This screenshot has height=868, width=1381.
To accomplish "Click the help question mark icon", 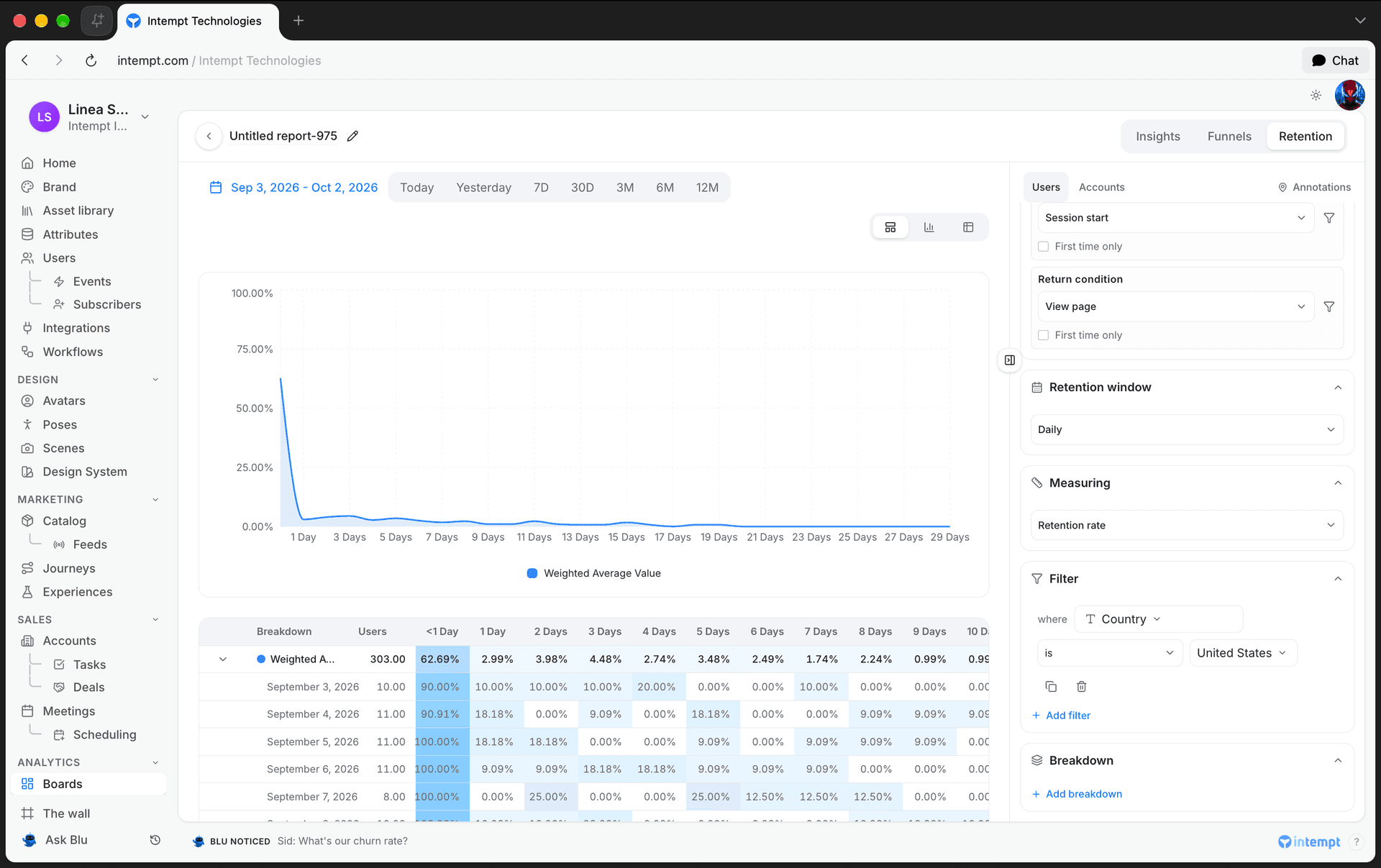I will pos(1357,841).
